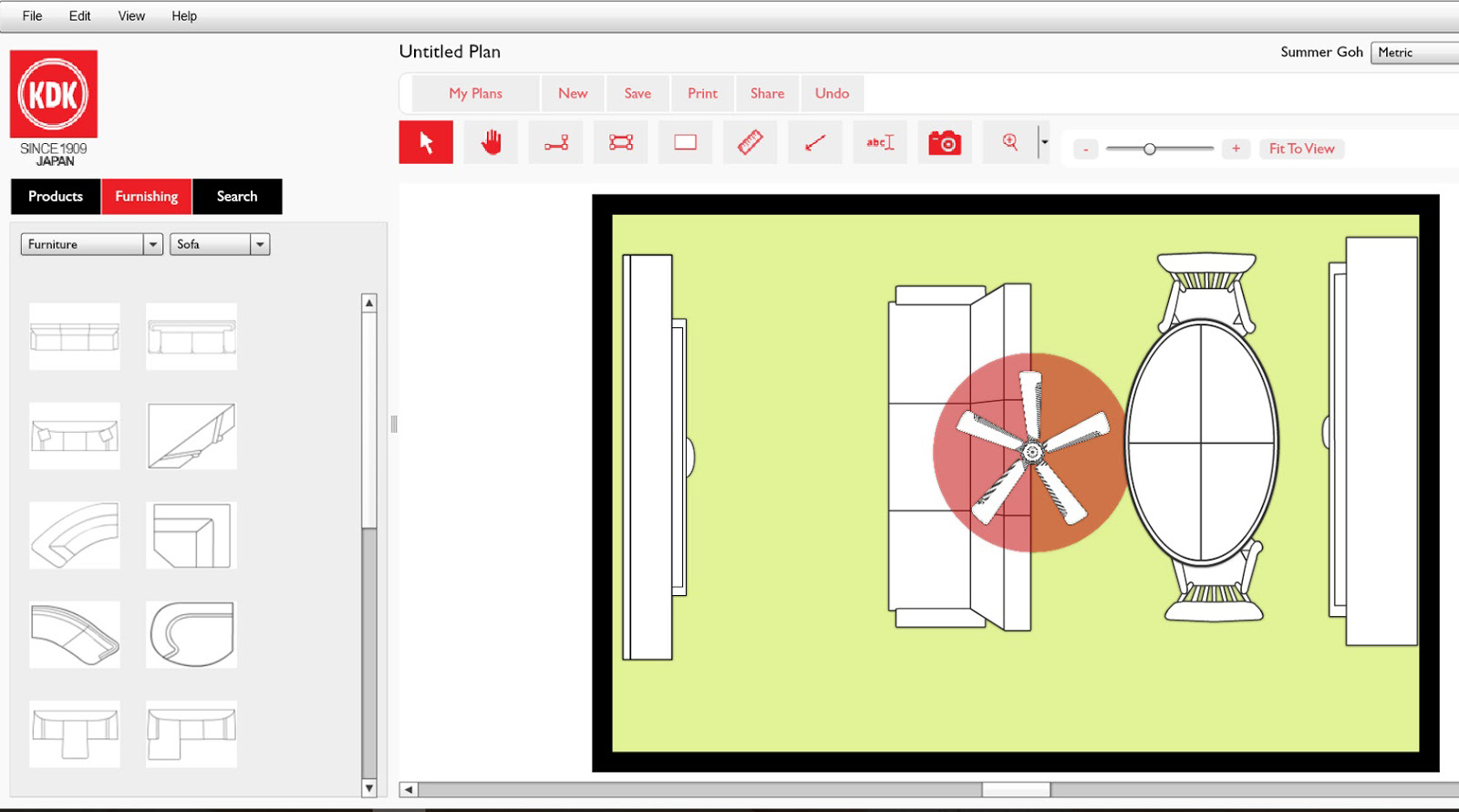The height and width of the screenshot is (812, 1459).
Task: Open the Sofa type dropdown
Action: coord(220,244)
